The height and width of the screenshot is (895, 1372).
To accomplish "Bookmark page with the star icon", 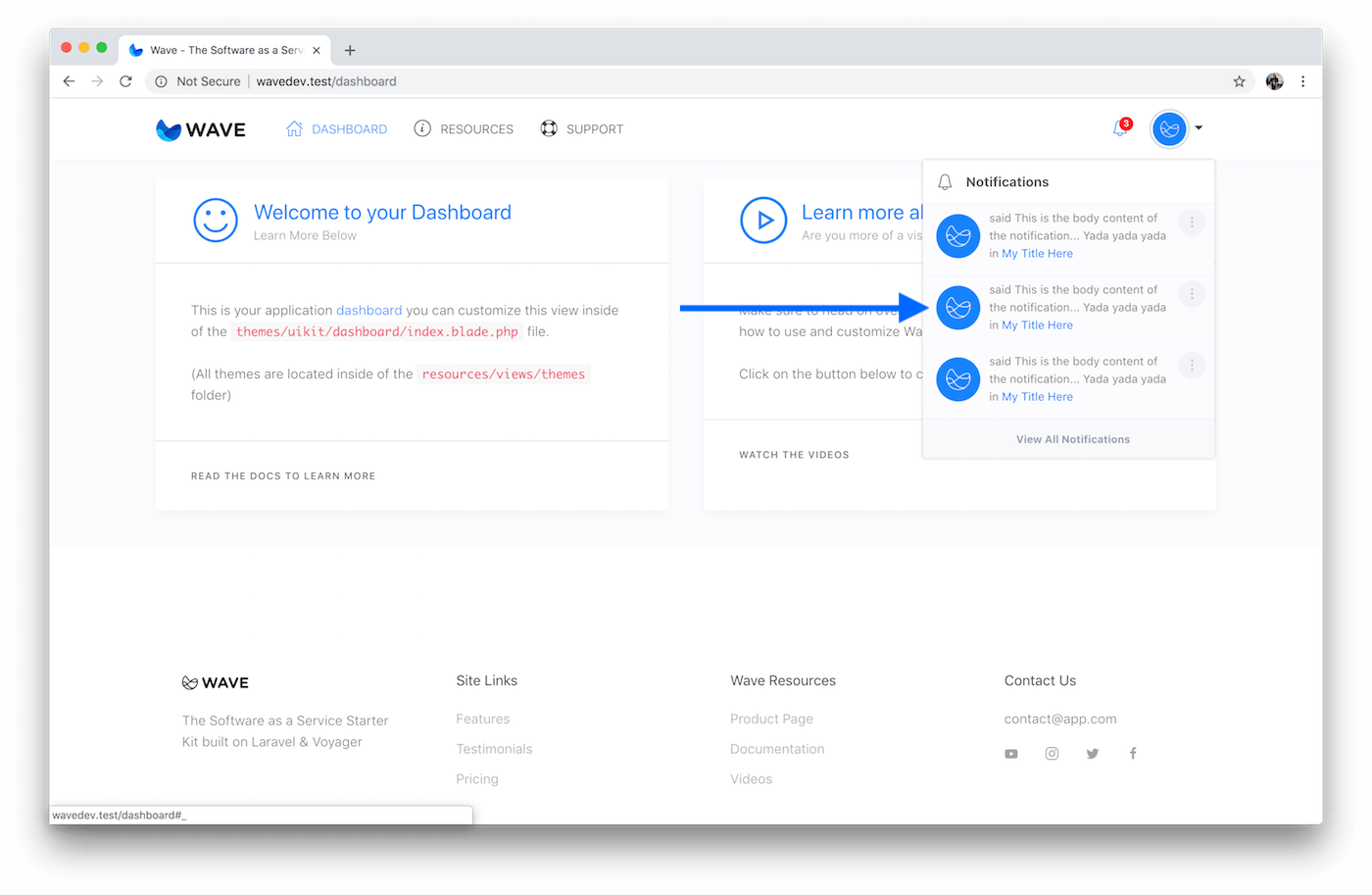I will pyautogui.click(x=1239, y=81).
